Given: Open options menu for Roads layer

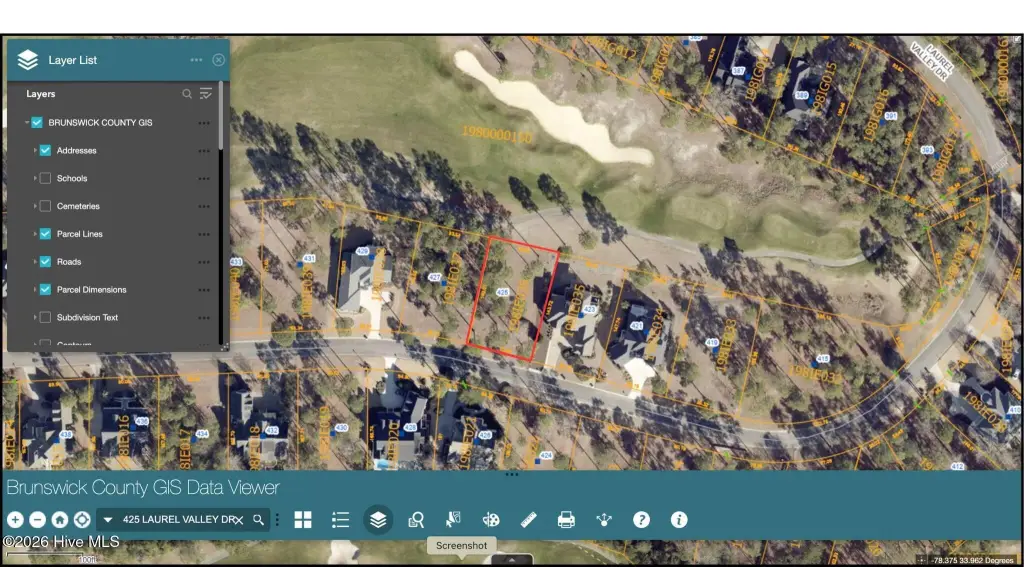Looking at the screenshot, I should click(204, 262).
